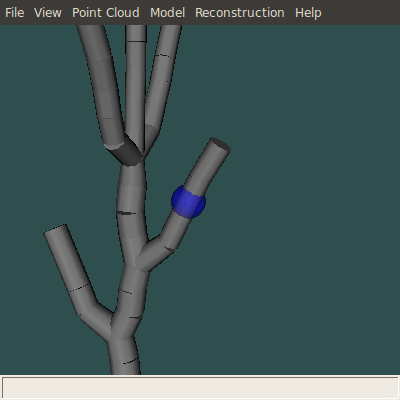Open the Help menu
This screenshot has height=400, width=400.
pyautogui.click(x=308, y=13)
